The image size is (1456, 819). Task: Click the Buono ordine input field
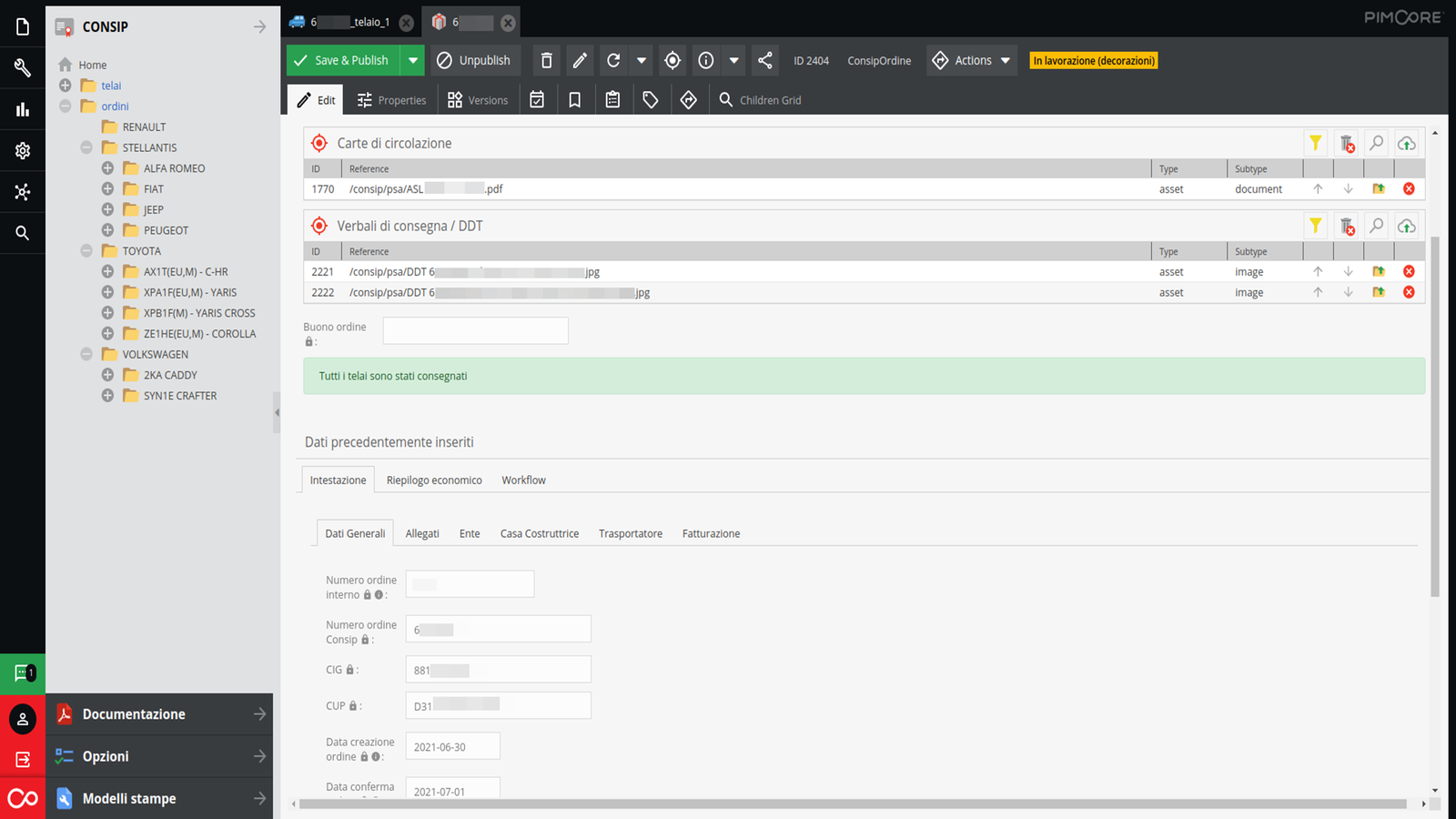476,330
